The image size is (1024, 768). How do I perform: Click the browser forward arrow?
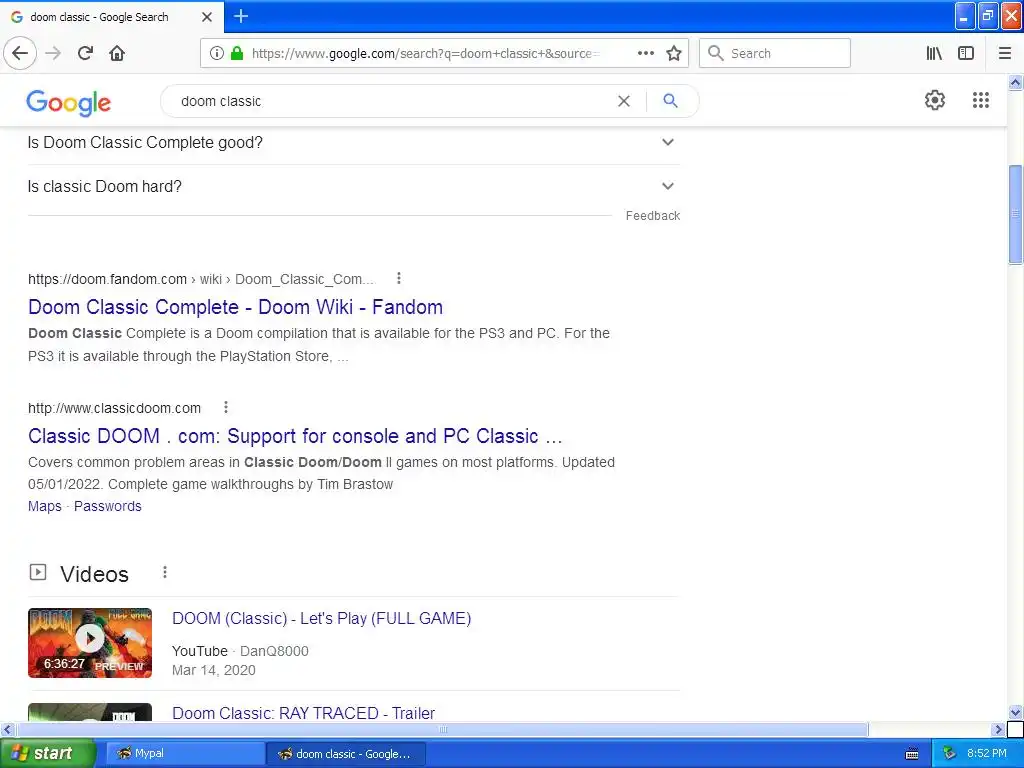(53, 53)
